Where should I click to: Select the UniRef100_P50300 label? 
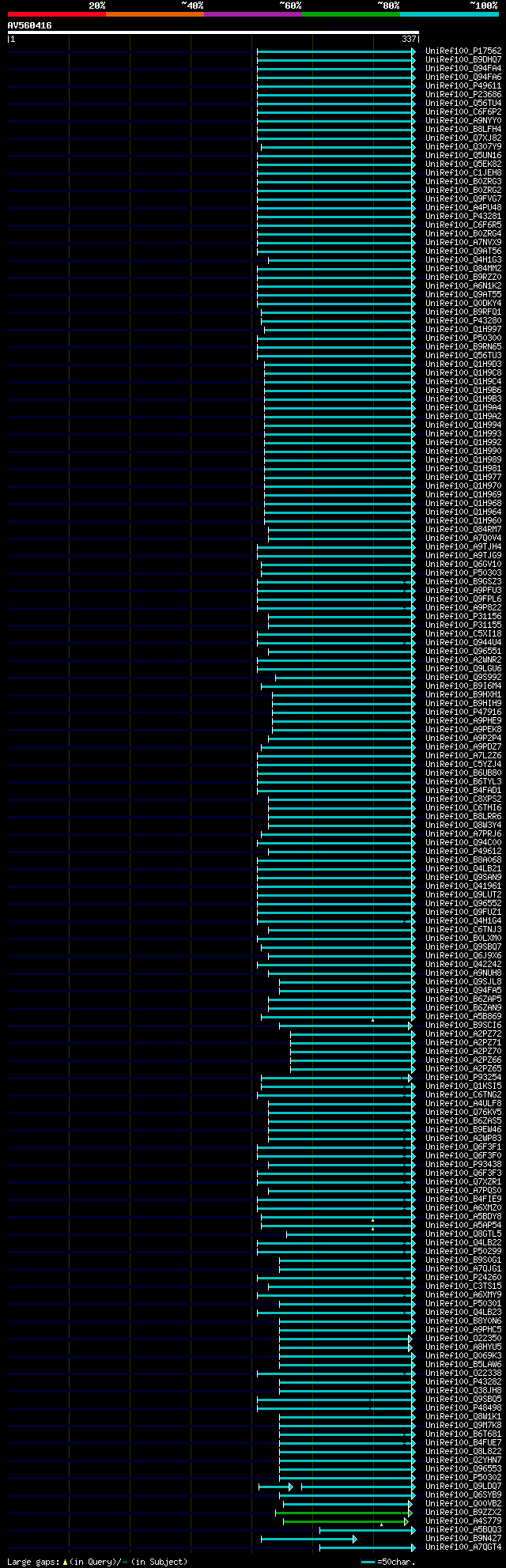[463, 338]
